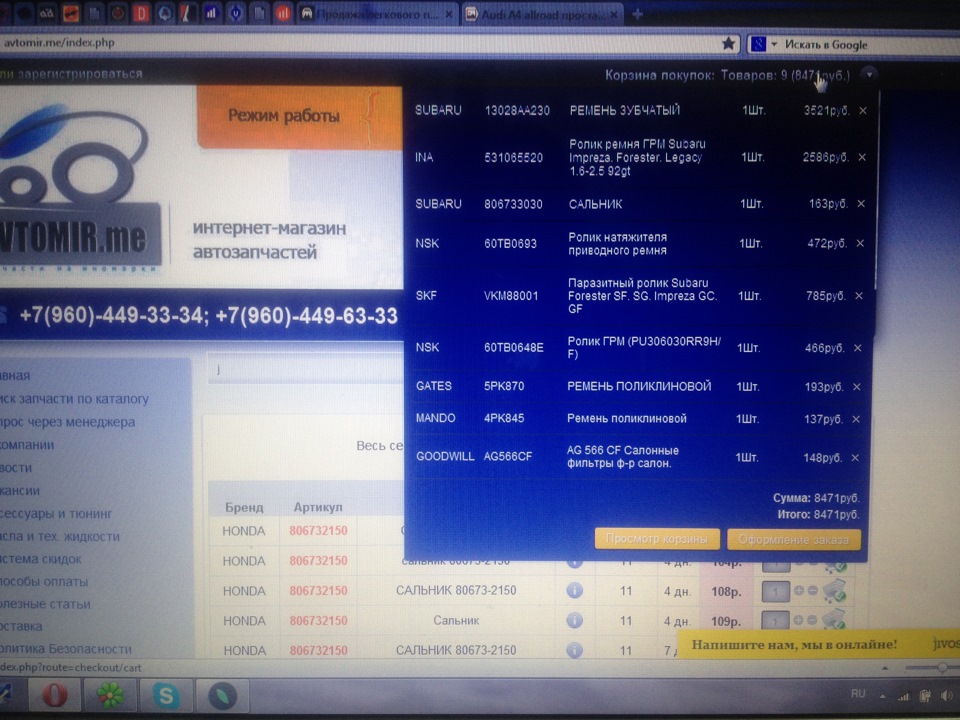Remove GOODWILL AG566CF filter from cart
The width and height of the screenshot is (960, 720).
point(855,458)
